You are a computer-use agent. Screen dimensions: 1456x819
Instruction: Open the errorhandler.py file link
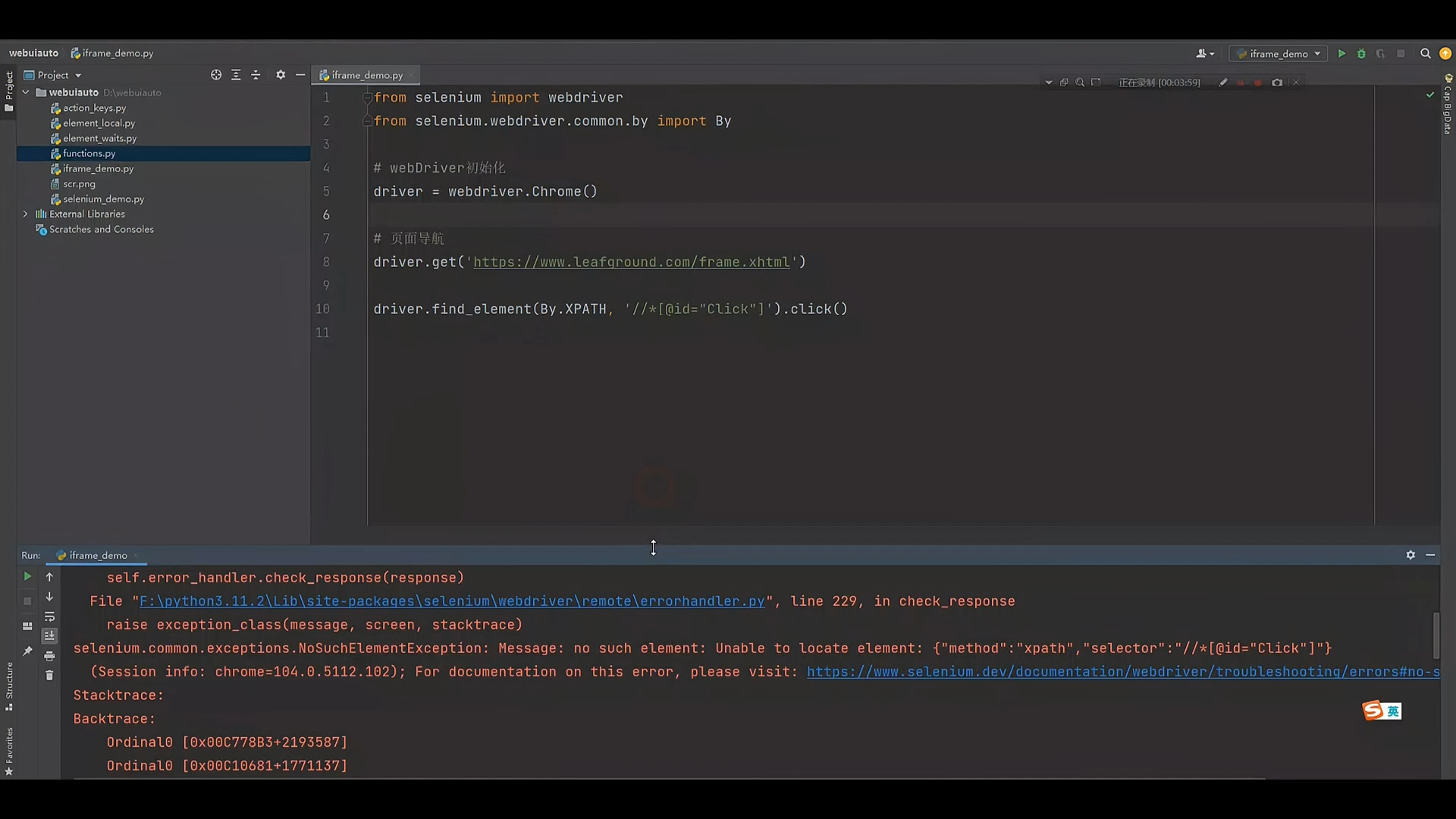[x=452, y=601]
